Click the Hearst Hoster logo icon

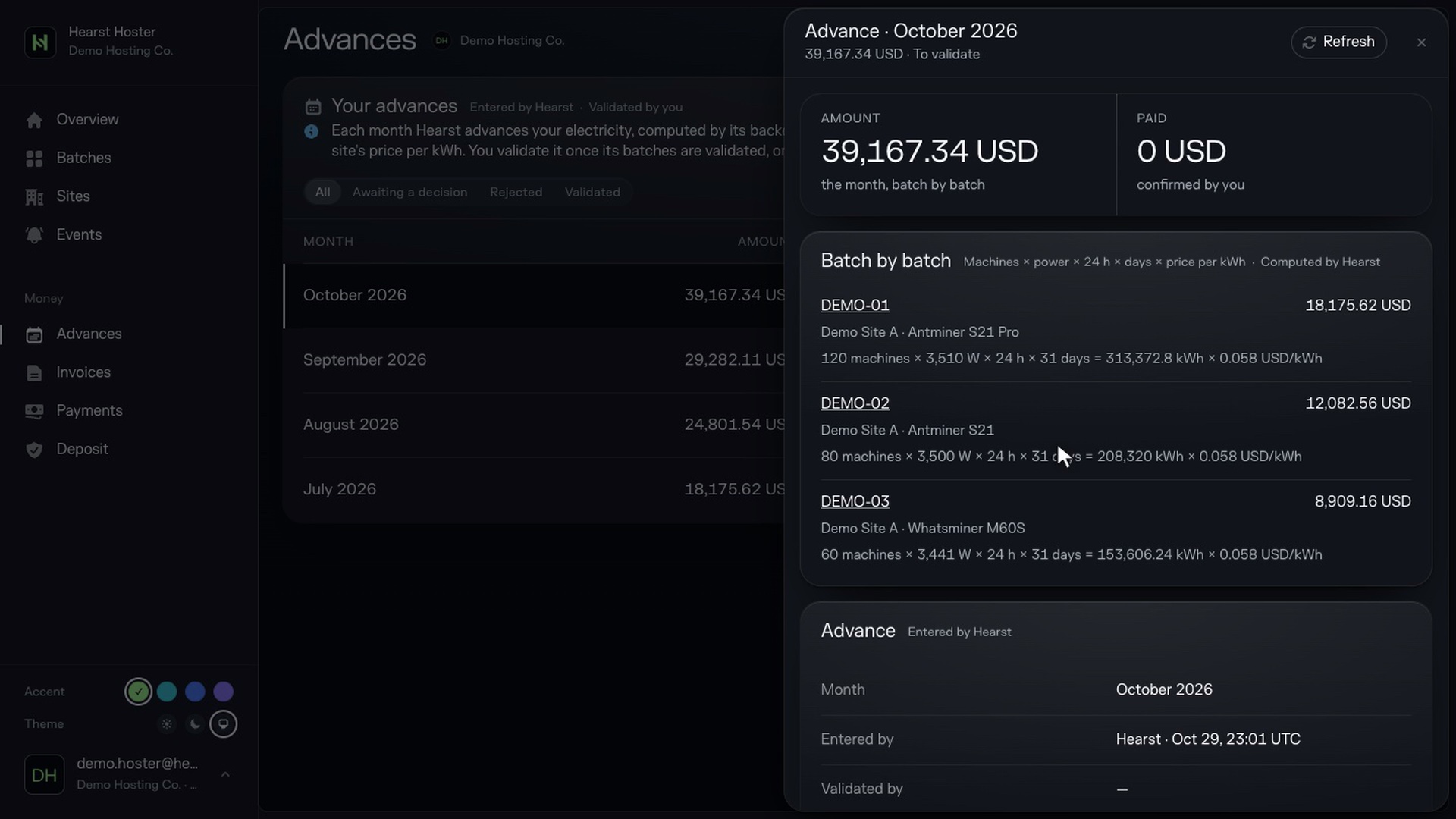pos(40,42)
